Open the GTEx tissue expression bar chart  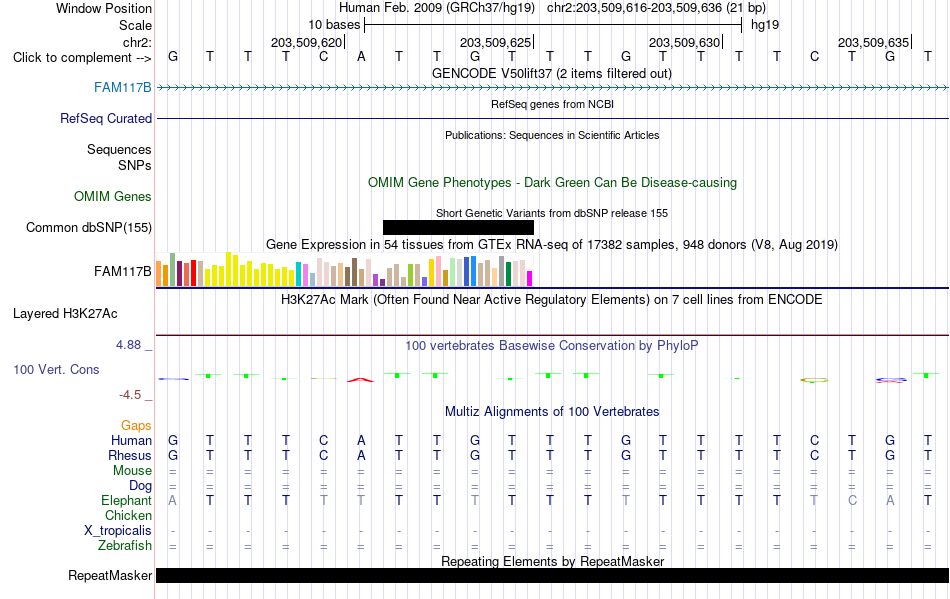coord(344,270)
